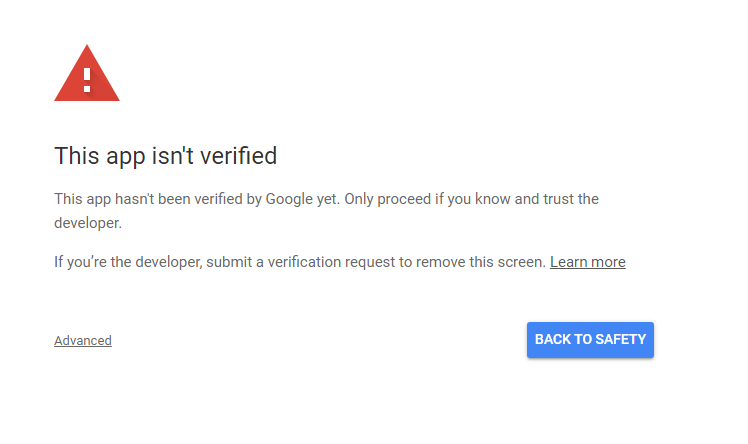Click the word "submit" in the second paragraph
Screen dimensions: 748x444
(x=248, y=262)
